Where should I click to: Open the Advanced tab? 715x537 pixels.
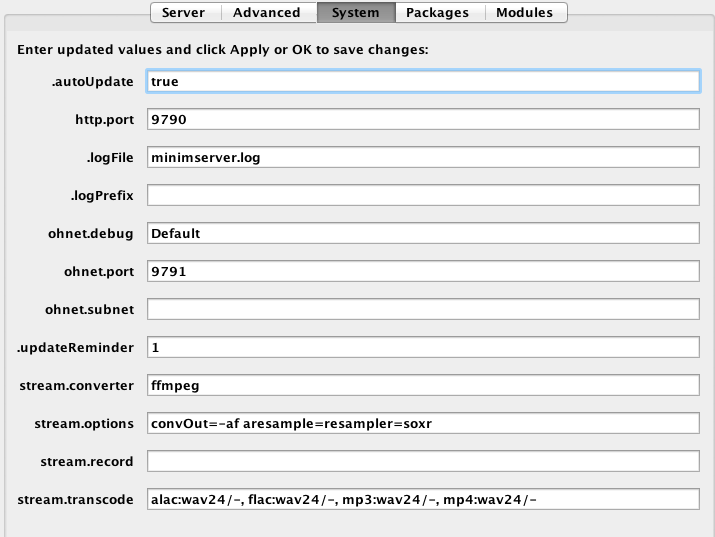click(268, 12)
